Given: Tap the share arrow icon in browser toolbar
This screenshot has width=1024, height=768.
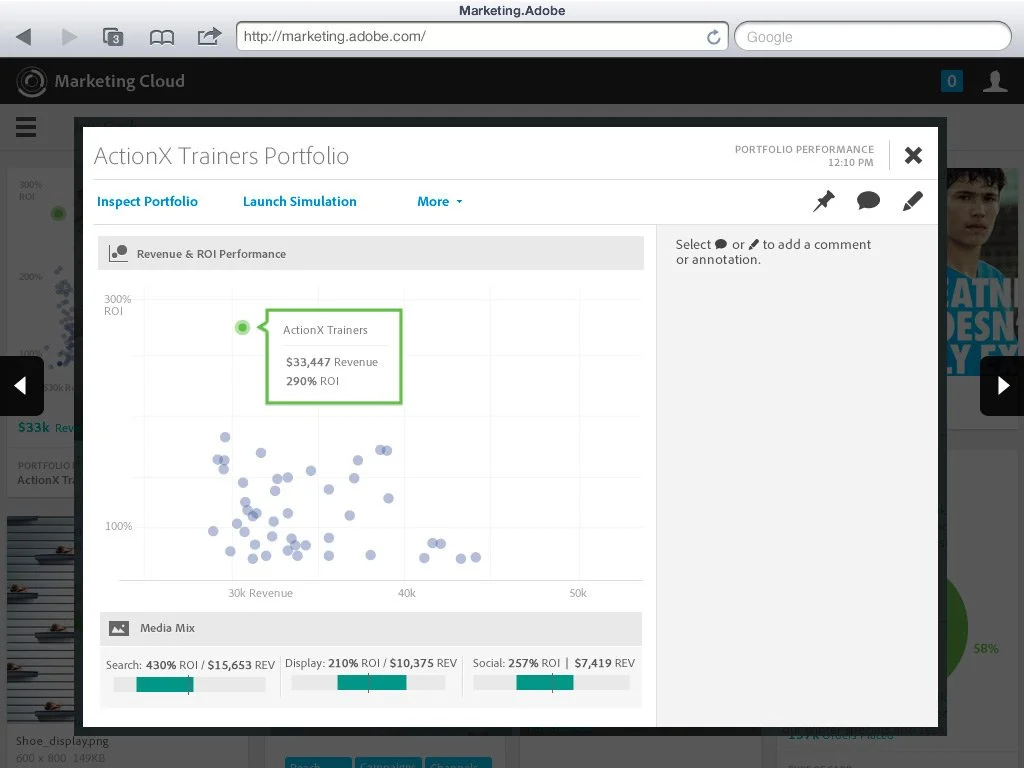Looking at the screenshot, I should pyautogui.click(x=209, y=36).
